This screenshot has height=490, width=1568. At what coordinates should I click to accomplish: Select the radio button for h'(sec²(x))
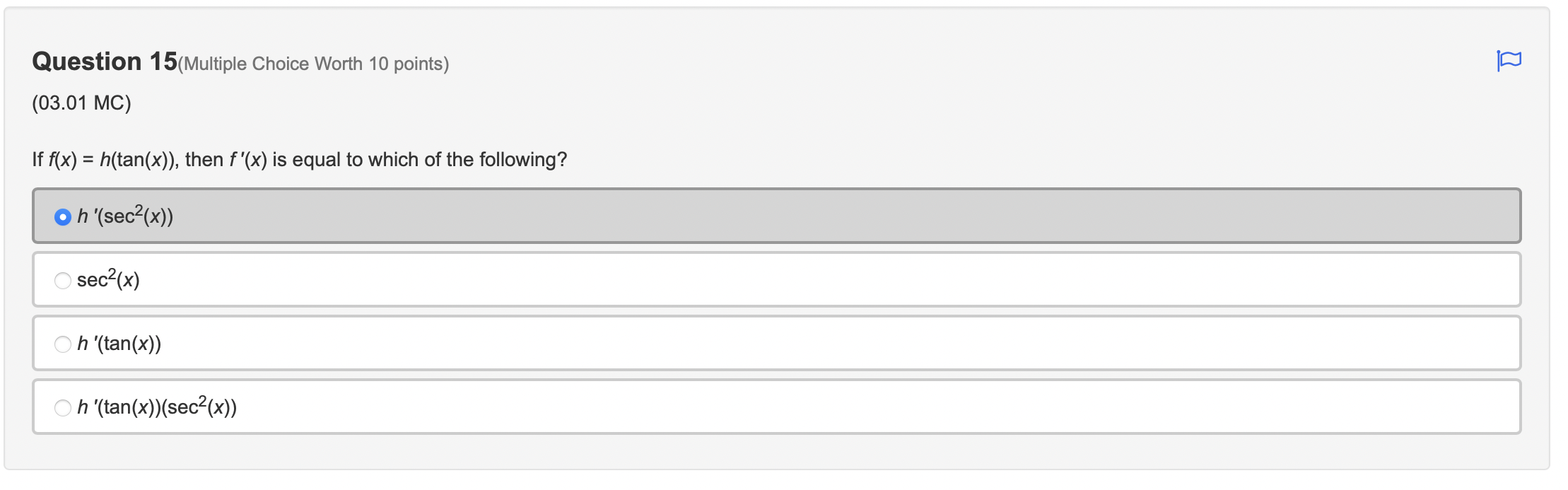62,216
